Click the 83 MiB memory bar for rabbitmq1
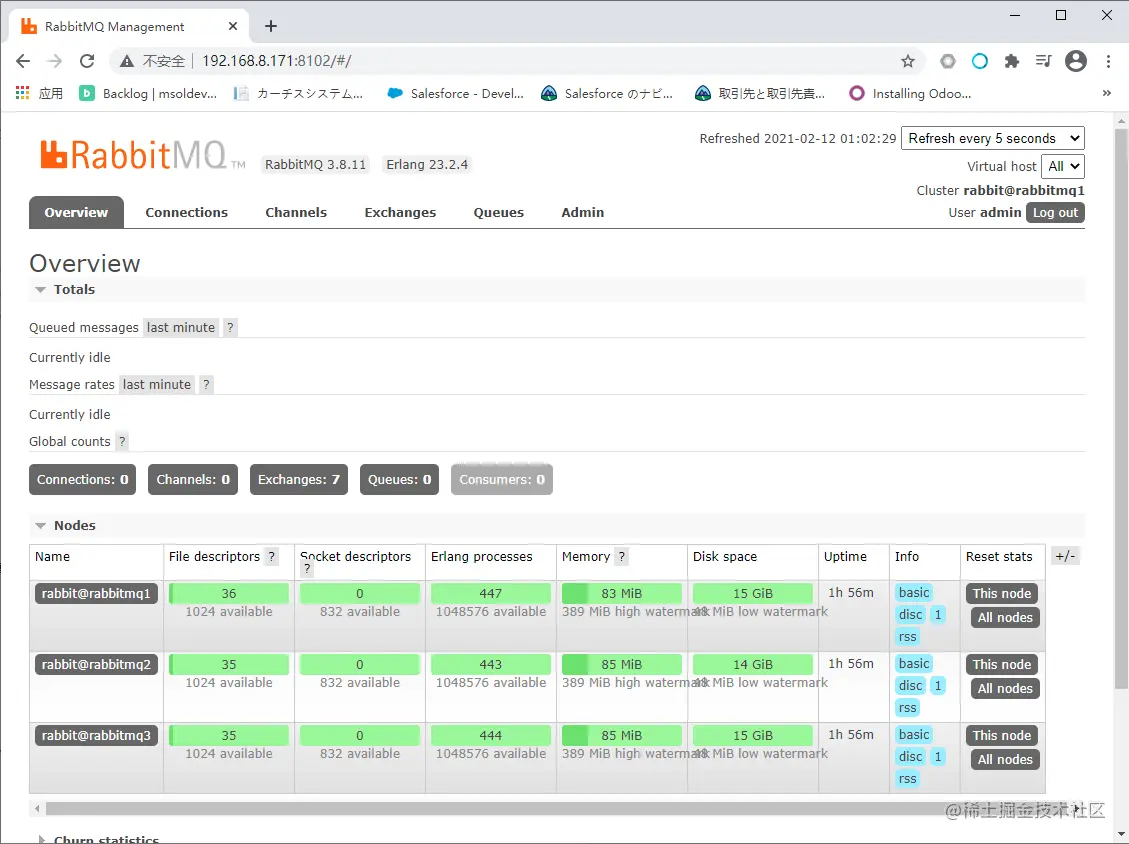This screenshot has width=1129, height=844. pyautogui.click(x=621, y=593)
